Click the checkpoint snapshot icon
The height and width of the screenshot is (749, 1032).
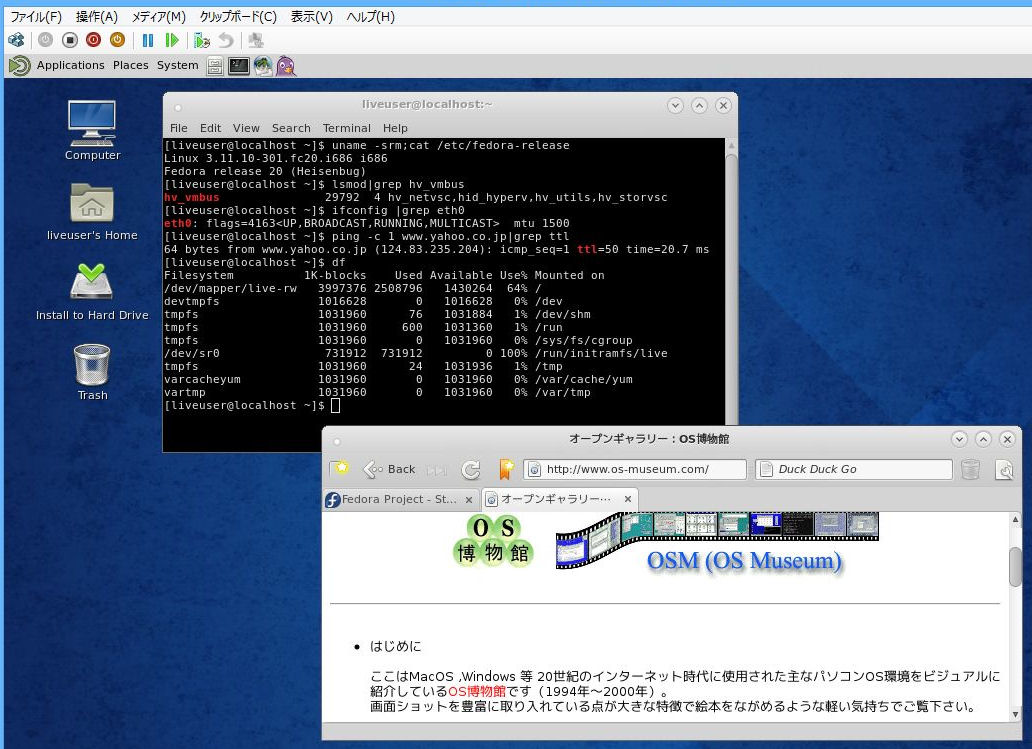click(x=201, y=41)
